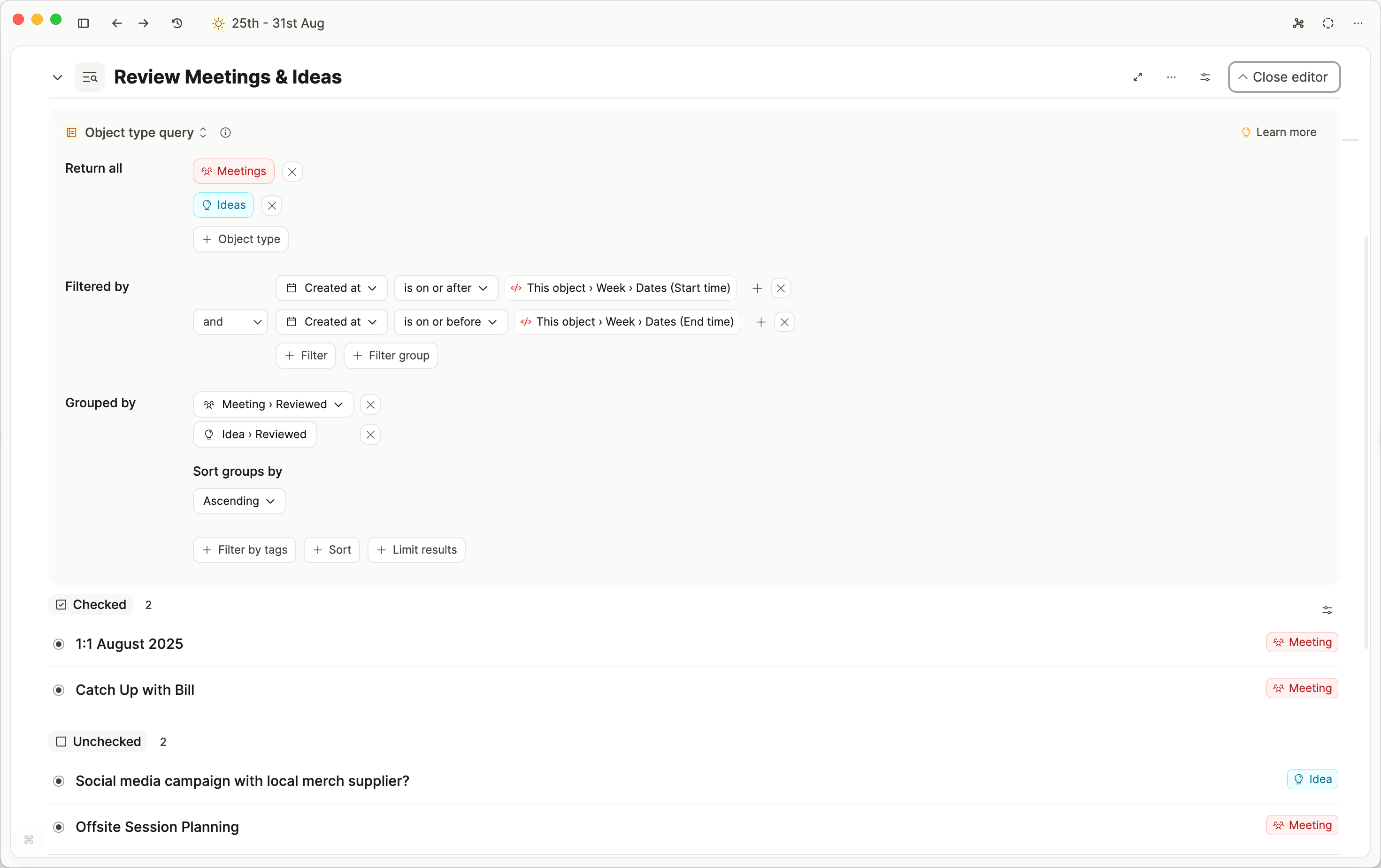This screenshot has height=868, width=1381.
Task: Click the forward navigation arrow
Action: pyautogui.click(x=143, y=23)
